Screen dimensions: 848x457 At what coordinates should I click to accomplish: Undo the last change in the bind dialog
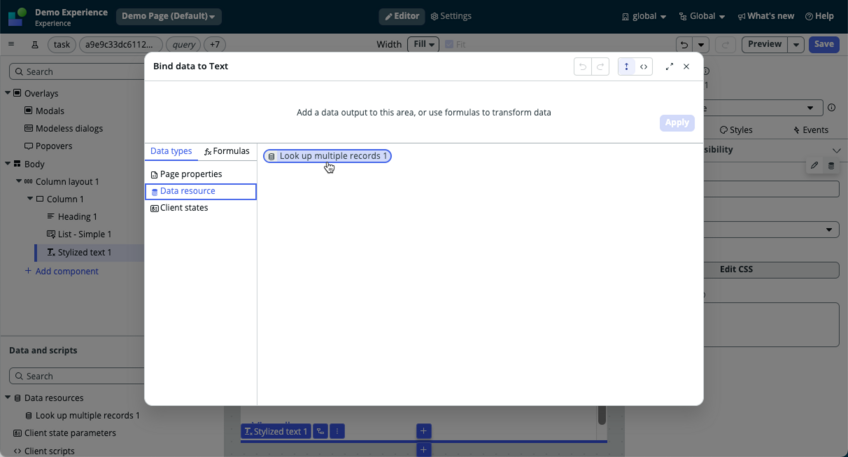[x=582, y=67]
